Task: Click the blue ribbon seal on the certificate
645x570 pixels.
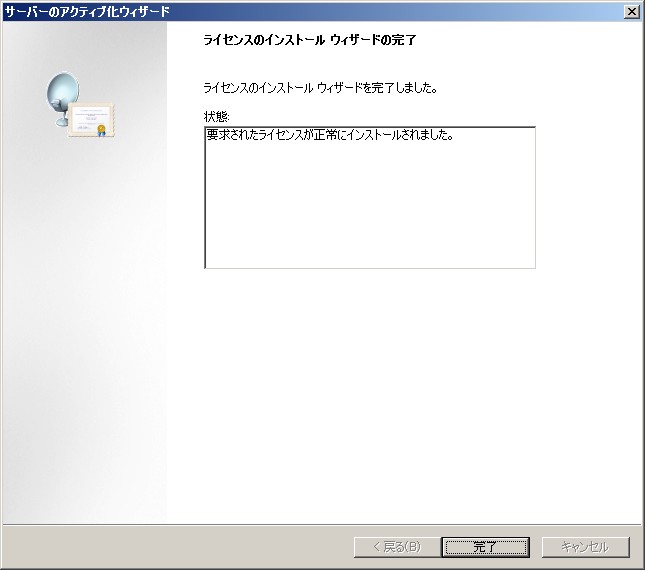Action: click(101, 130)
